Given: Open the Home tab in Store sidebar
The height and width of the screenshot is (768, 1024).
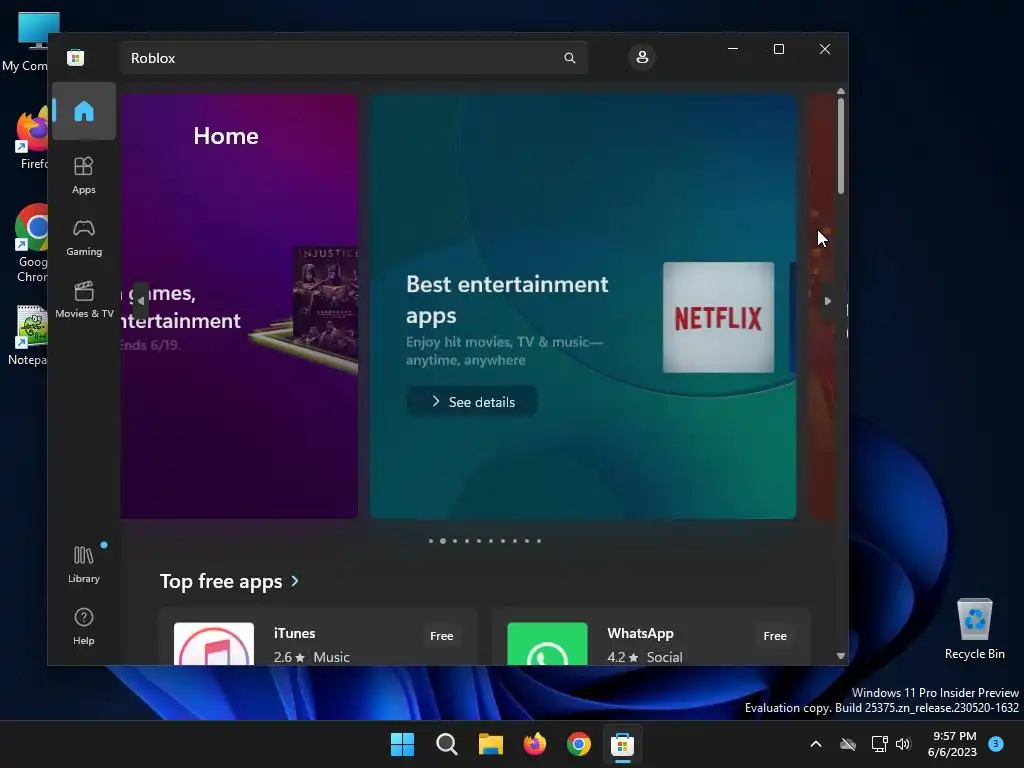Looking at the screenshot, I should [x=84, y=111].
